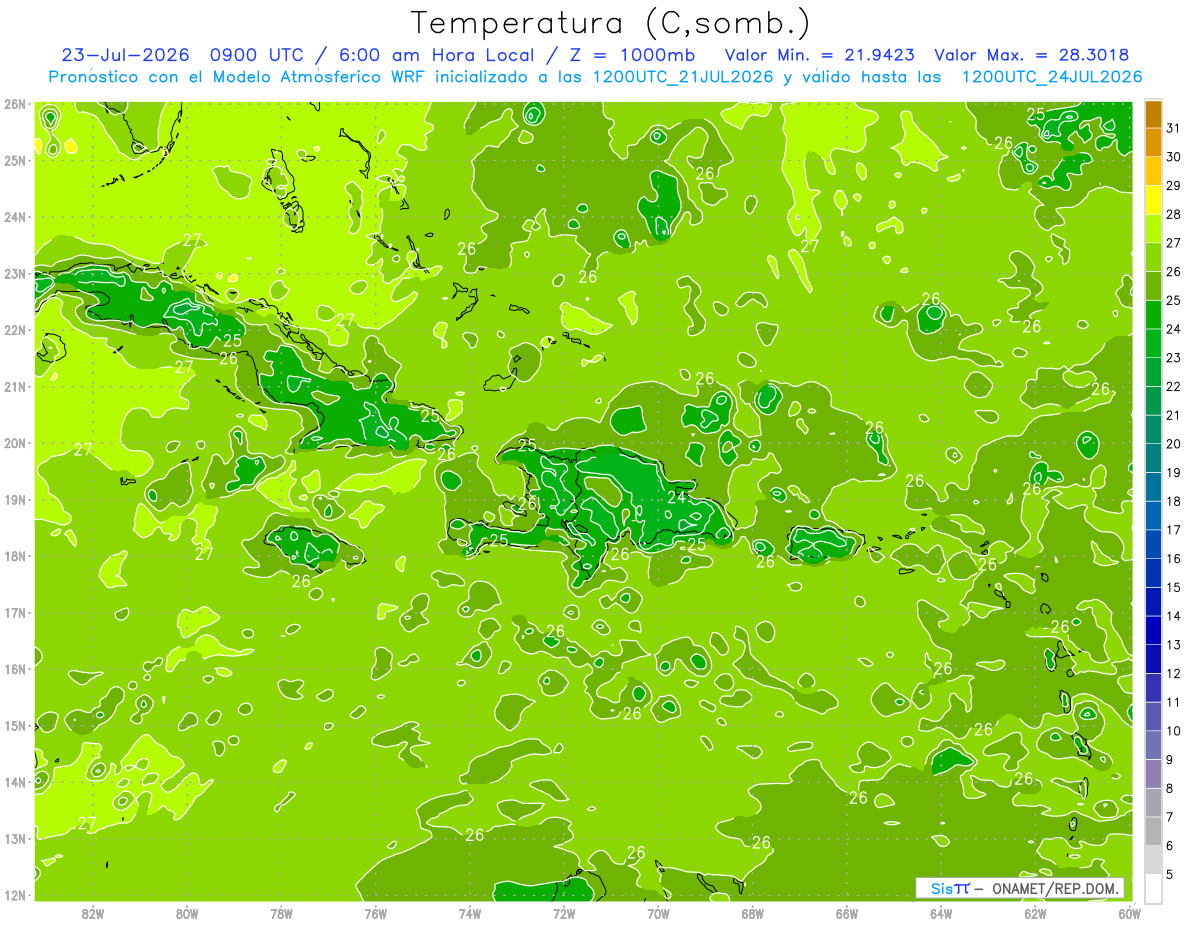Screen dimensions: 1200x927
Task: Click the orange swatch between 29 and 30
Action: click(x=1153, y=171)
